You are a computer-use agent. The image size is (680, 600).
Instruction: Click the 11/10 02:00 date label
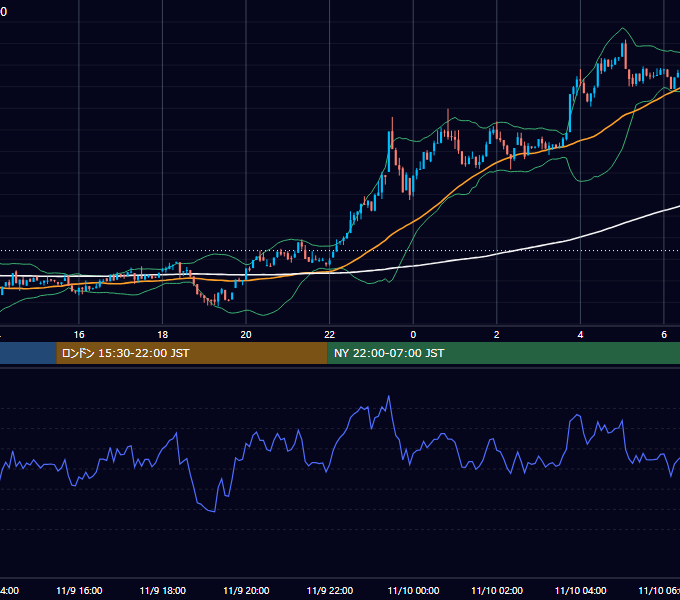click(x=497, y=590)
